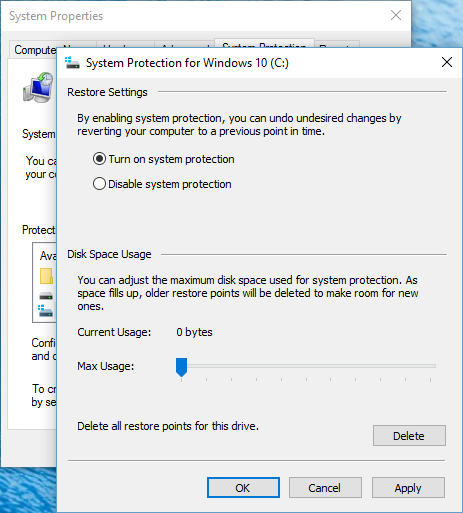463x513 pixels.
Task: Confirm with the OK button
Action: click(x=243, y=487)
